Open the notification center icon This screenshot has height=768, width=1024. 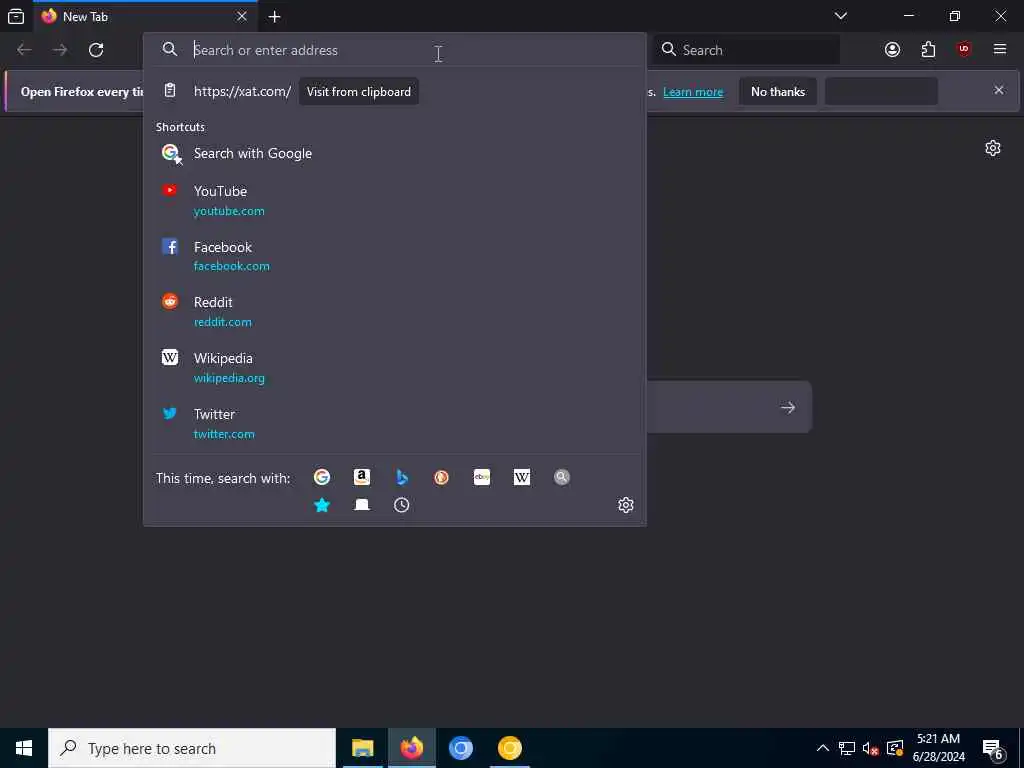point(993,750)
